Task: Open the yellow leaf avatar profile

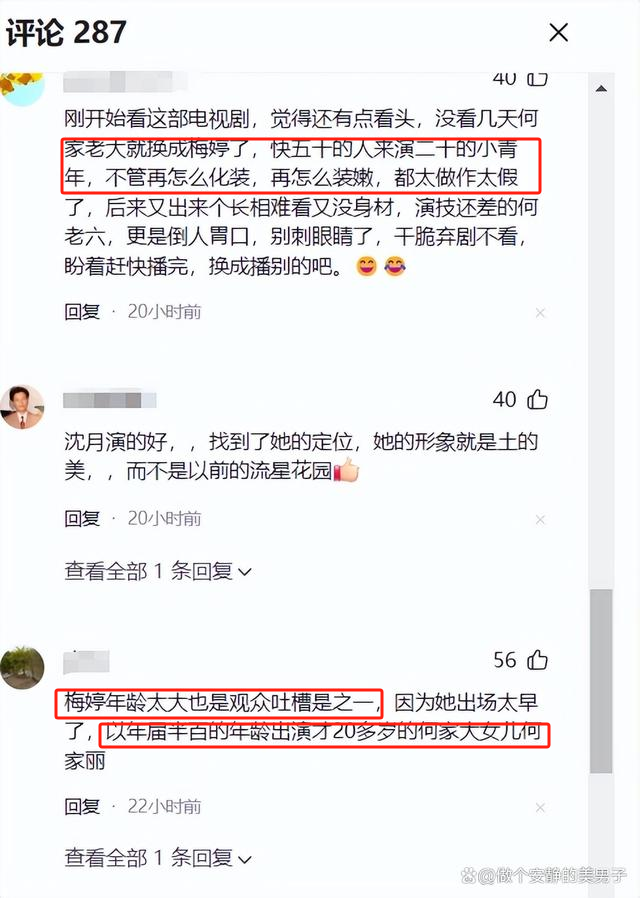Action: click(22, 89)
